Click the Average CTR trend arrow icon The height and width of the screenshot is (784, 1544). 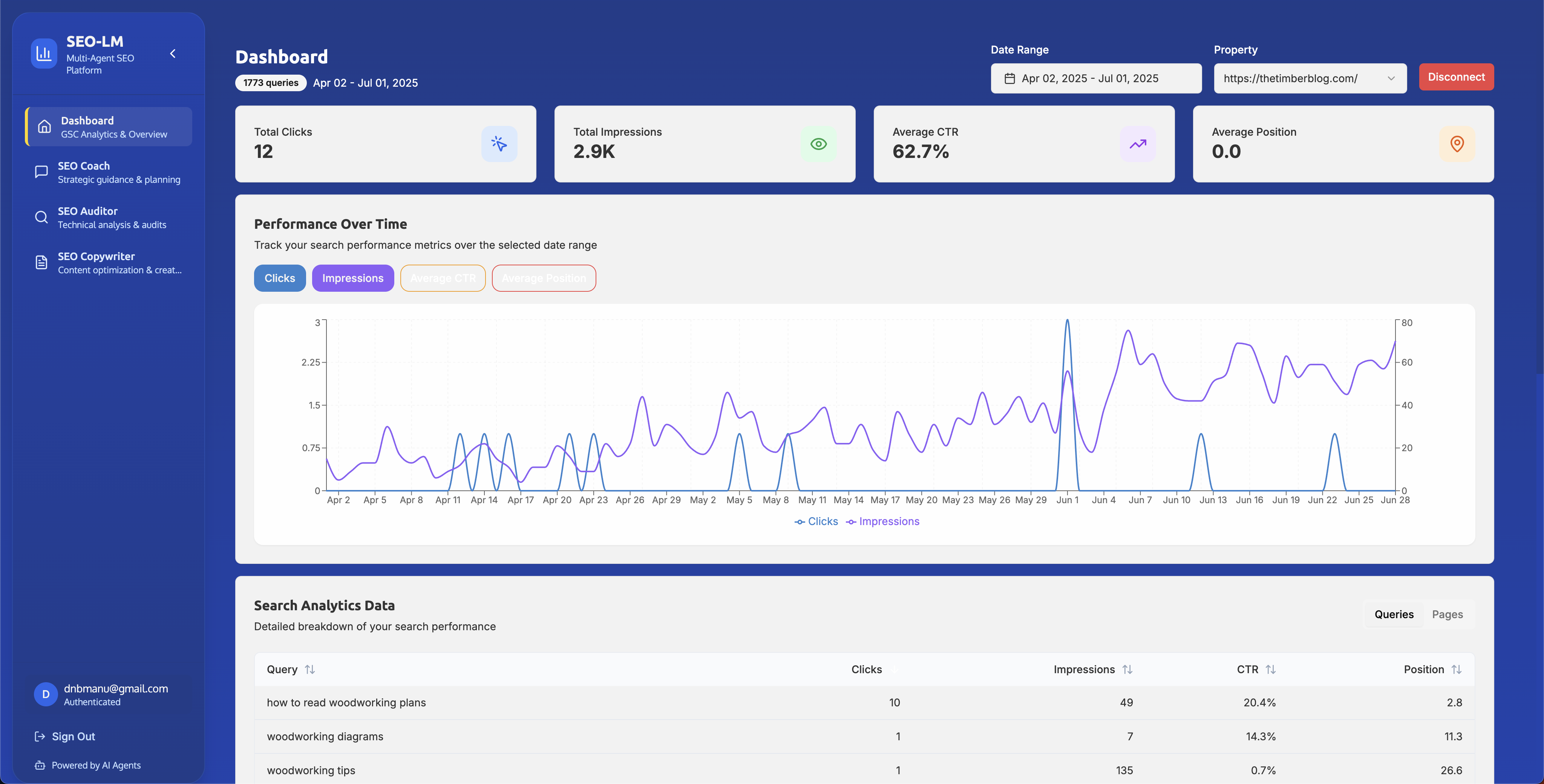1137,144
